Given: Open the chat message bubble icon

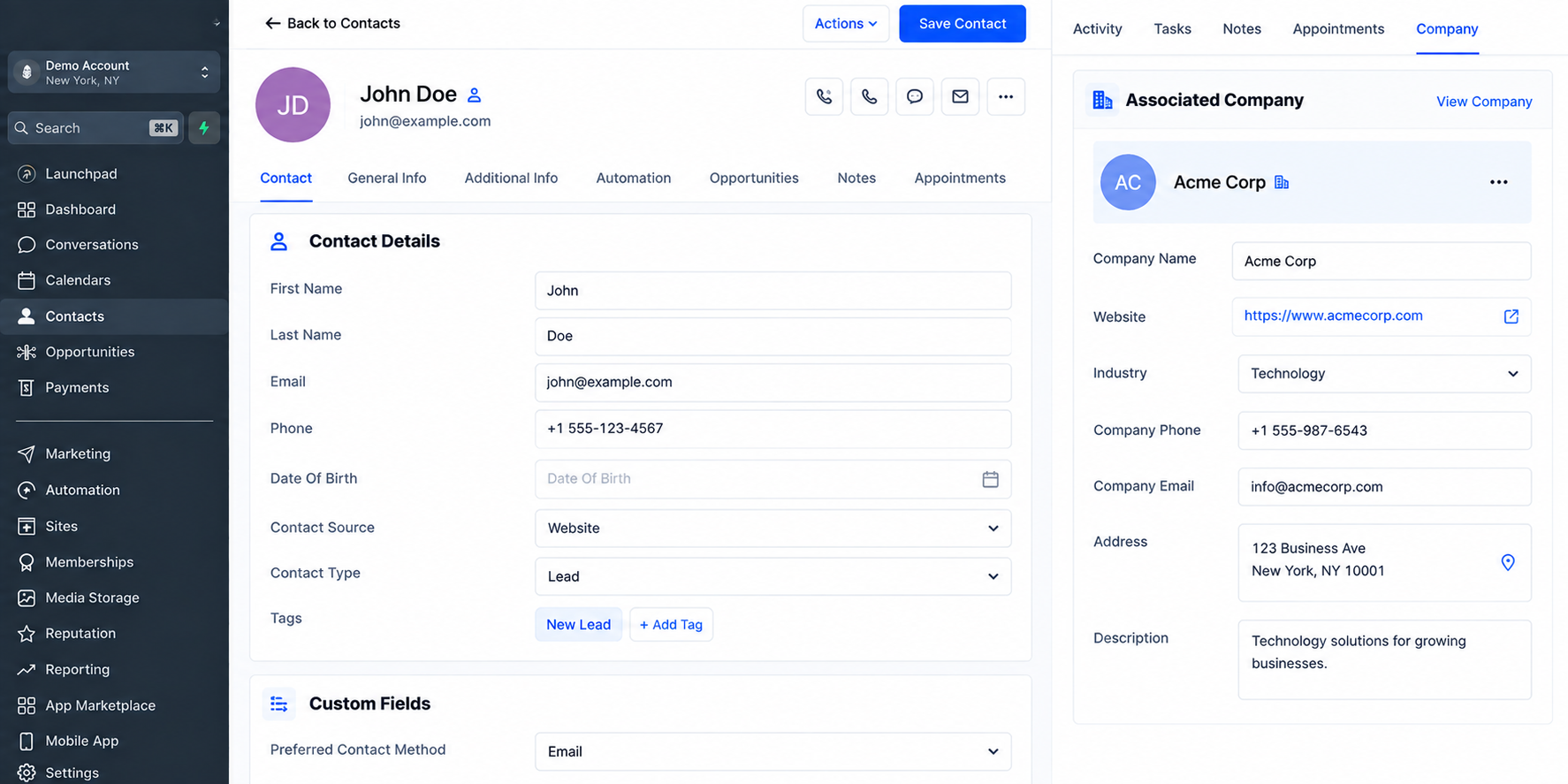Looking at the screenshot, I should [915, 96].
